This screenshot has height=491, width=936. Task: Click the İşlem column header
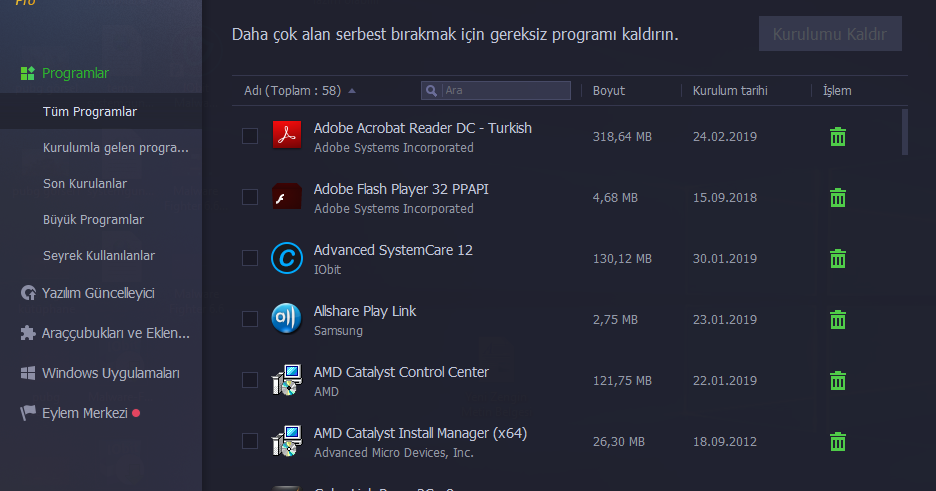pyautogui.click(x=837, y=91)
